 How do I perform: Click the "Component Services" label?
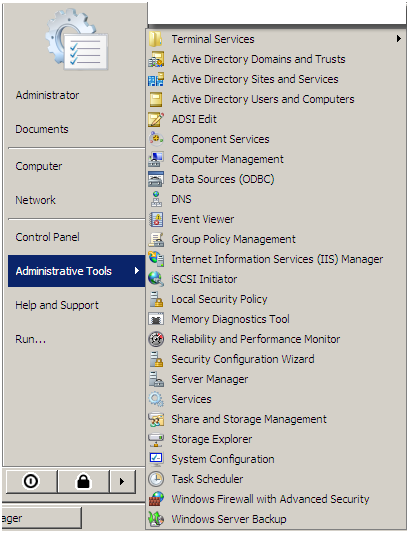click(220, 139)
